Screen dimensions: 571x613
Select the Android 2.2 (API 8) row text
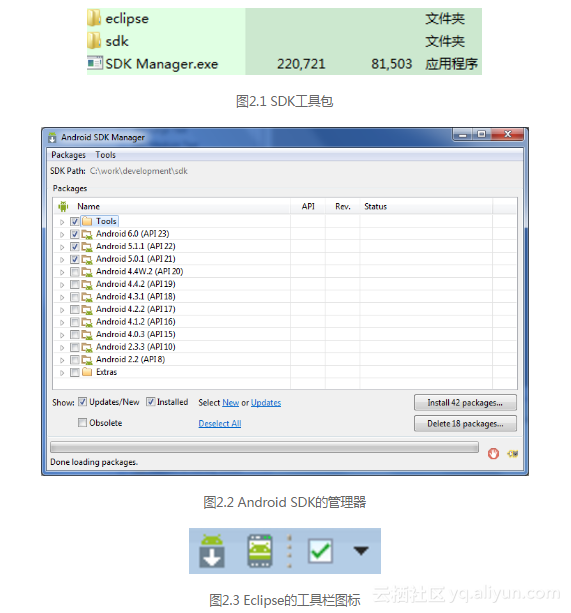pyautogui.click(x=131, y=359)
